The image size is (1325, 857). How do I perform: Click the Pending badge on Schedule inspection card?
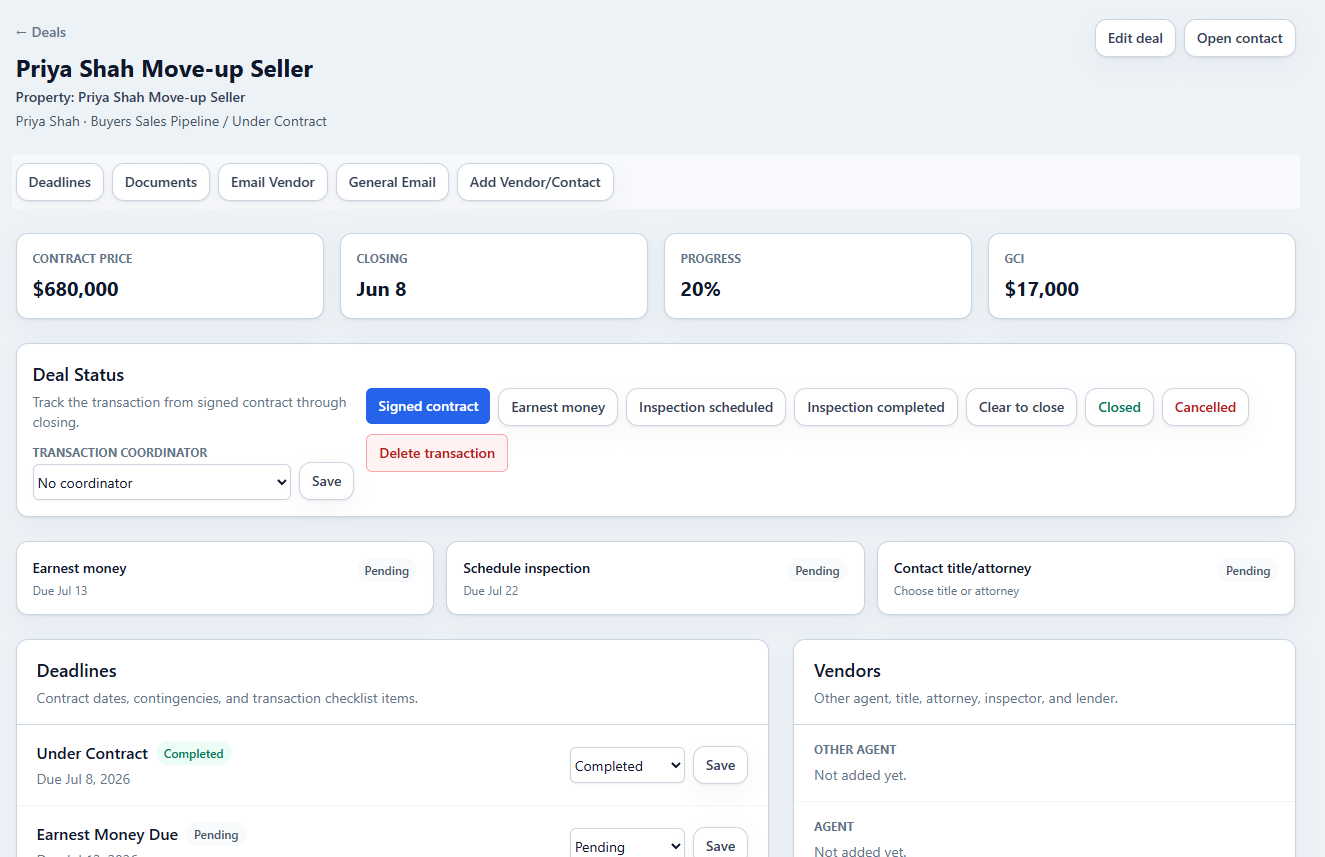pos(817,571)
